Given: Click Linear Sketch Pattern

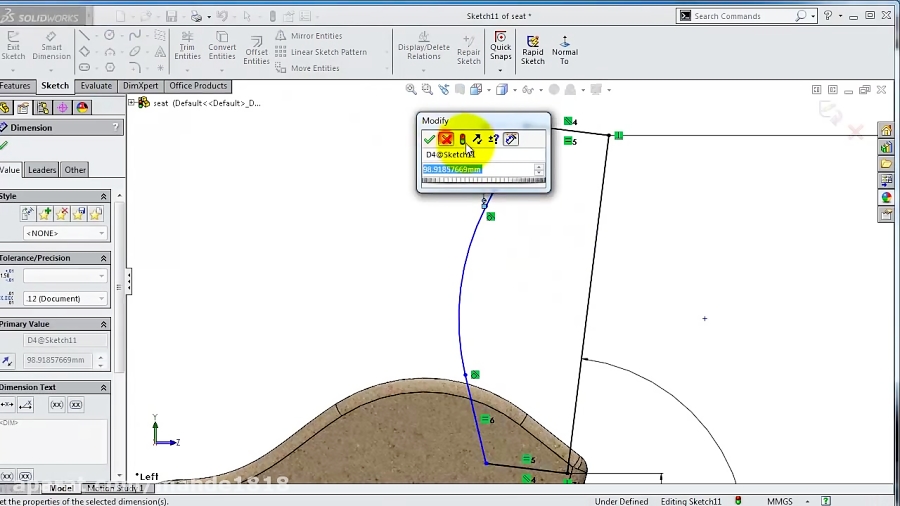Looking at the screenshot, I should point(321,52).
